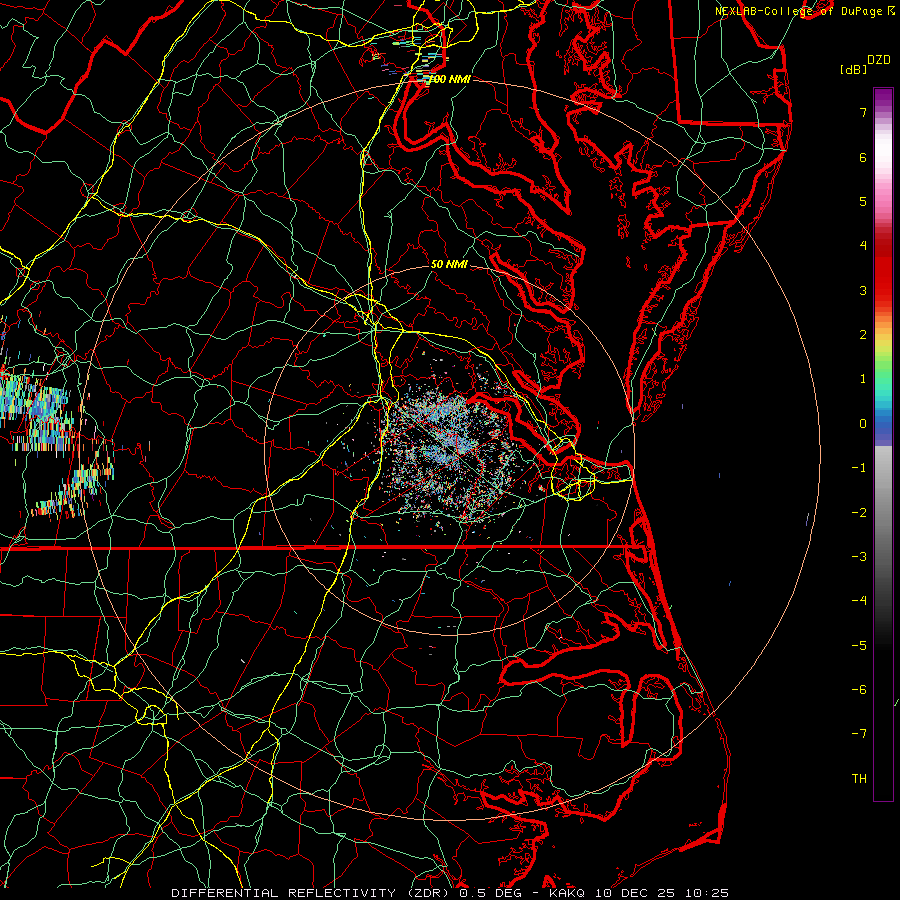Image resolution: width=900 pixels, height=900 pixels.
Task: Click the -4 dB tick label on scale
Action: (859, 601)
